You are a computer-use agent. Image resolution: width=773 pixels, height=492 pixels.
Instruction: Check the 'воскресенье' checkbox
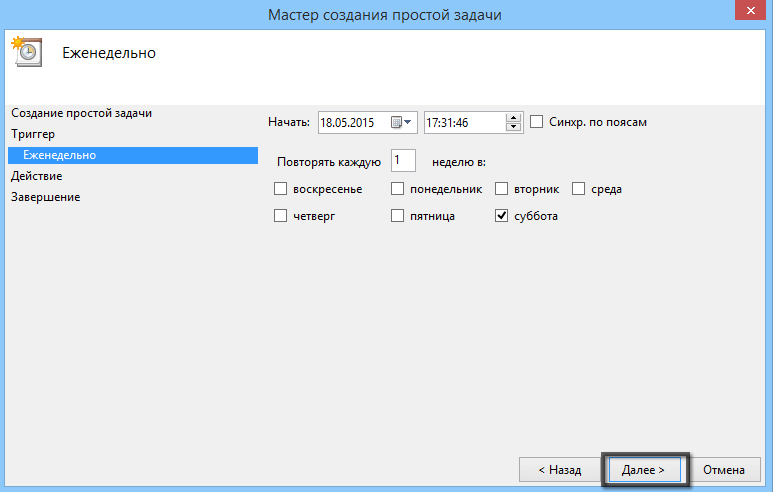(x=280, y=189)
